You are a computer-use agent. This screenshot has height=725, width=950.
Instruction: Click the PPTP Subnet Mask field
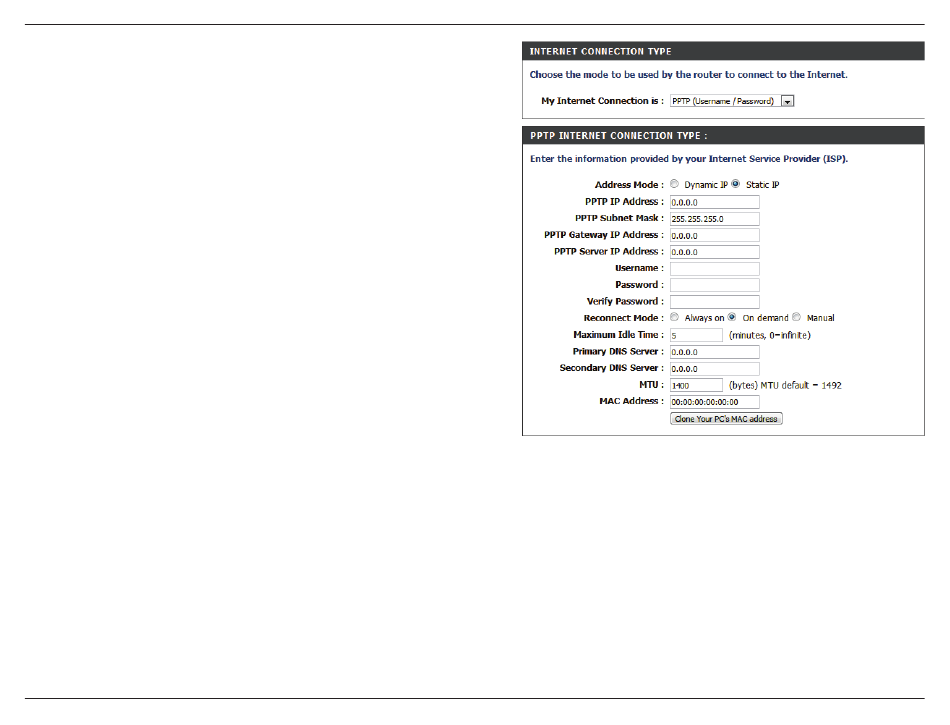[x=714, y=219]
